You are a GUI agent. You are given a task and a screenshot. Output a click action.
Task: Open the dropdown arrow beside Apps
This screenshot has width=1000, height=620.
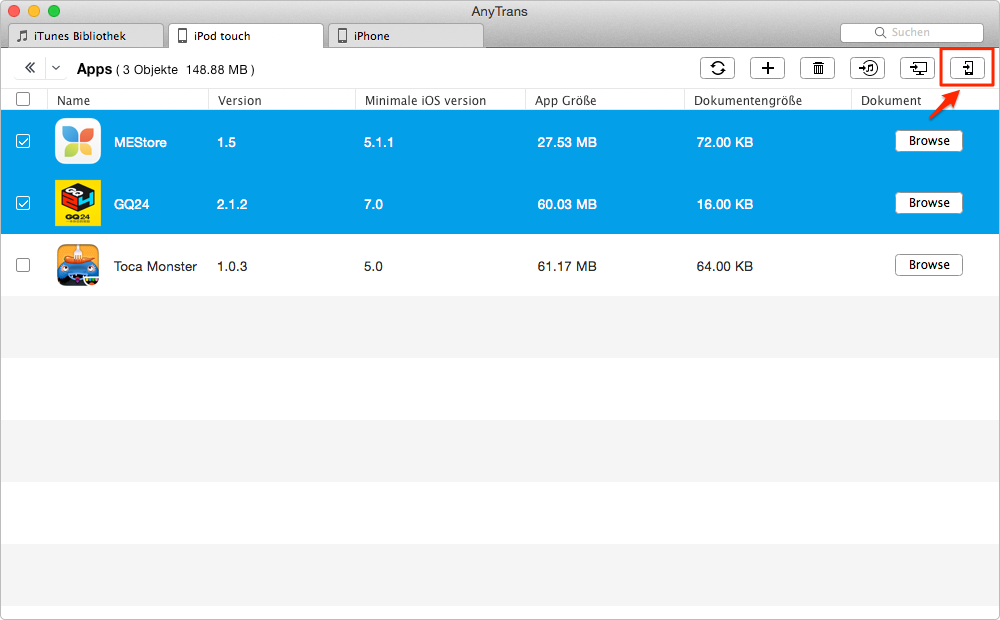pyautogui.click(x=56, y=68)
